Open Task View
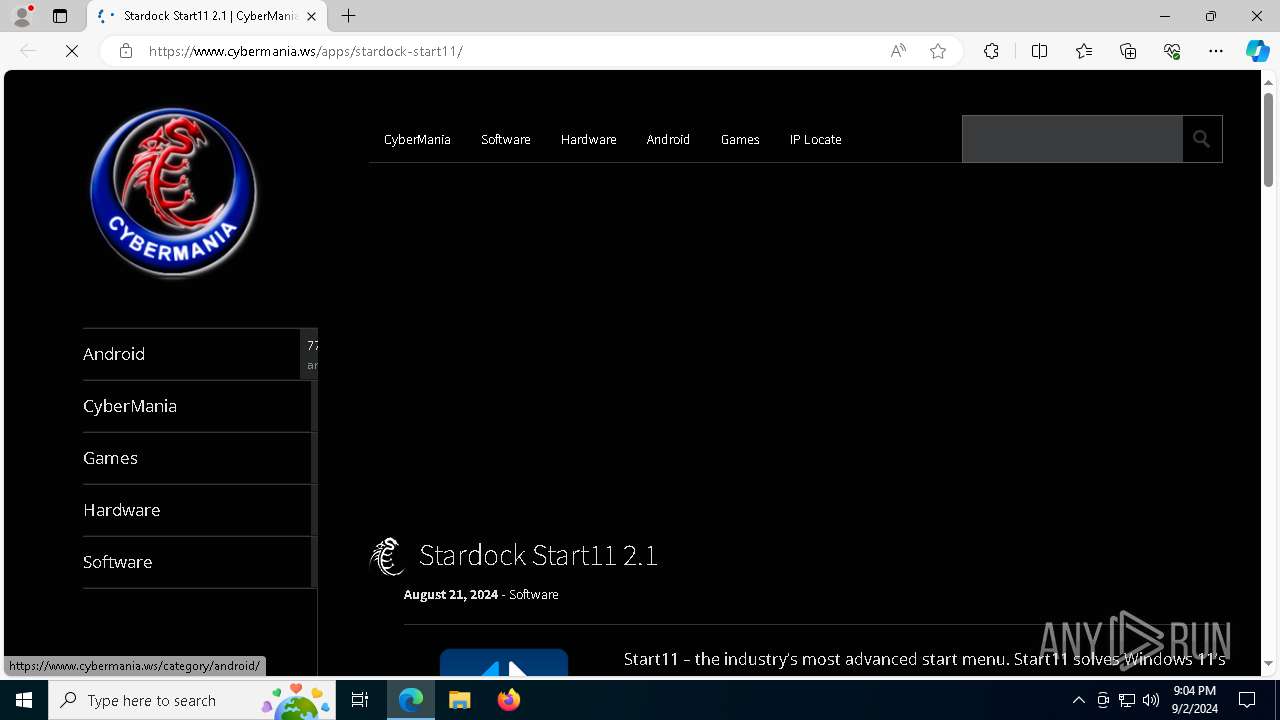Viewport: 1280px width, 720px height. [x=361, y=700]
